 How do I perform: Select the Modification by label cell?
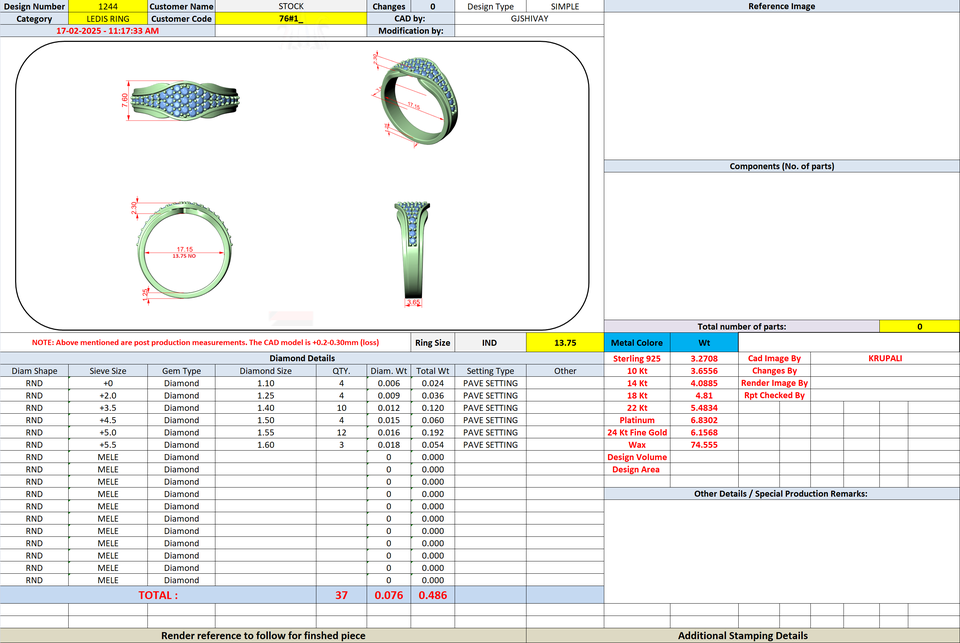click(411, 31)
